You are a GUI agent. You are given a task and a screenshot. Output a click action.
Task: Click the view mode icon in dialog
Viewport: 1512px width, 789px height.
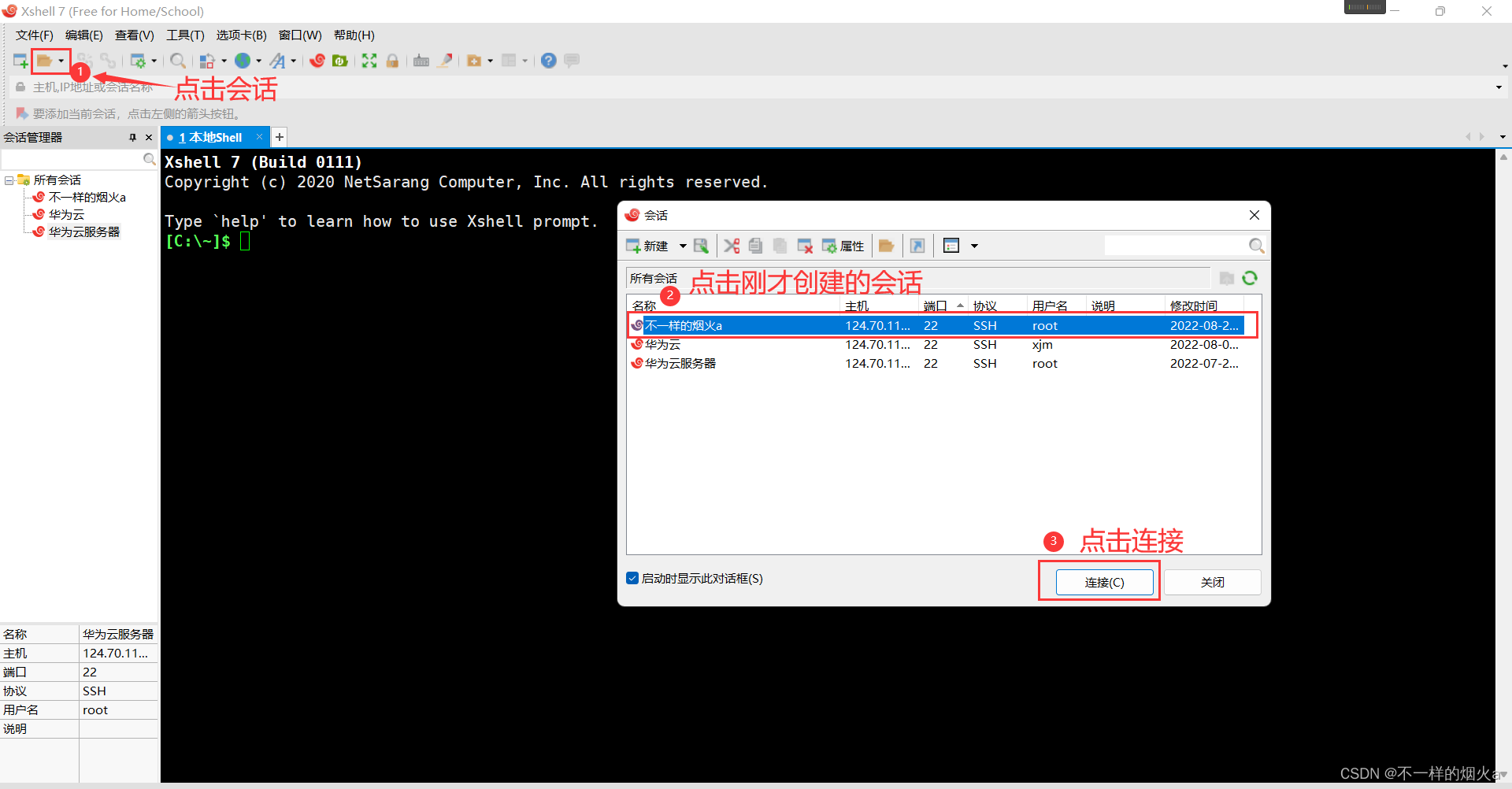click(x=951, y=246)
